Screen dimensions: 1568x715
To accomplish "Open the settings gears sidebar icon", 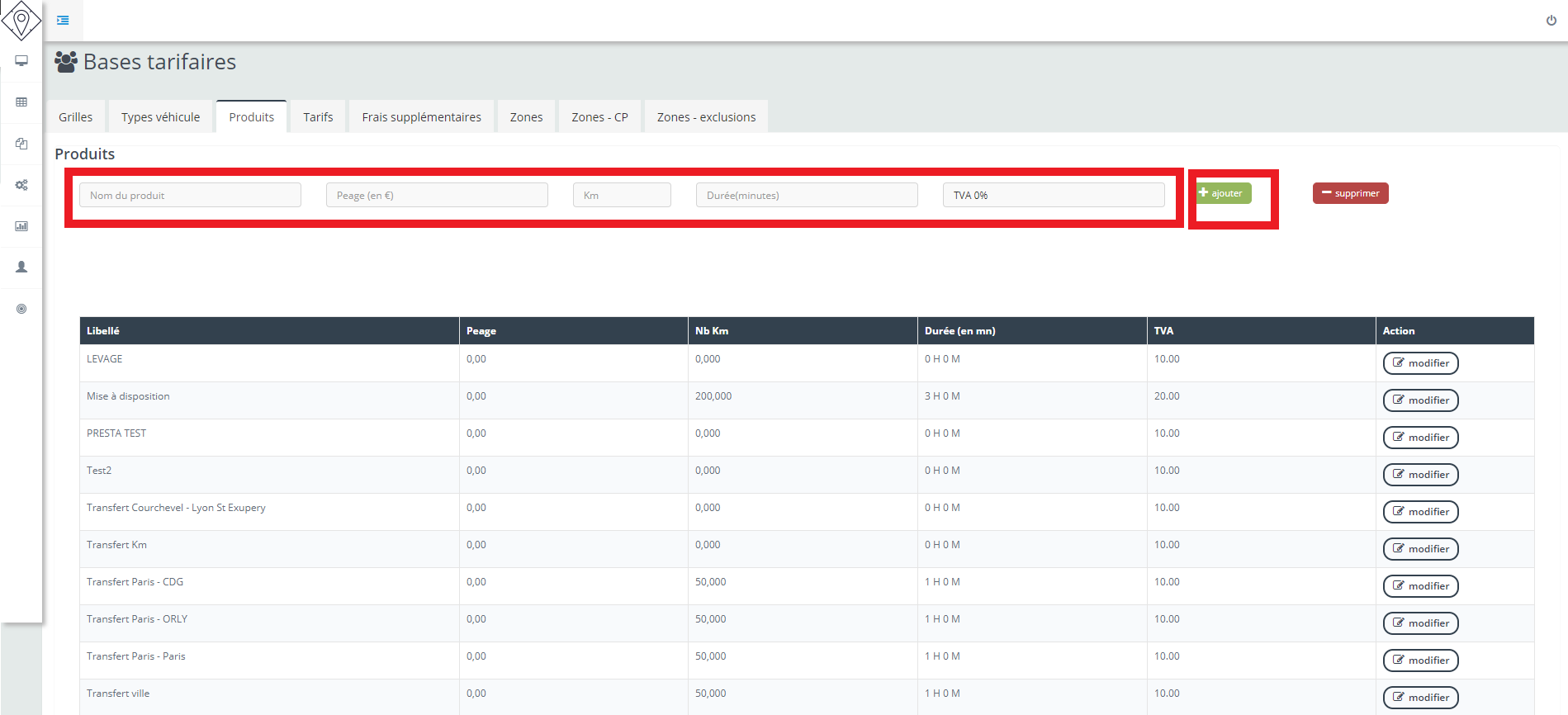I will [21, 185].
